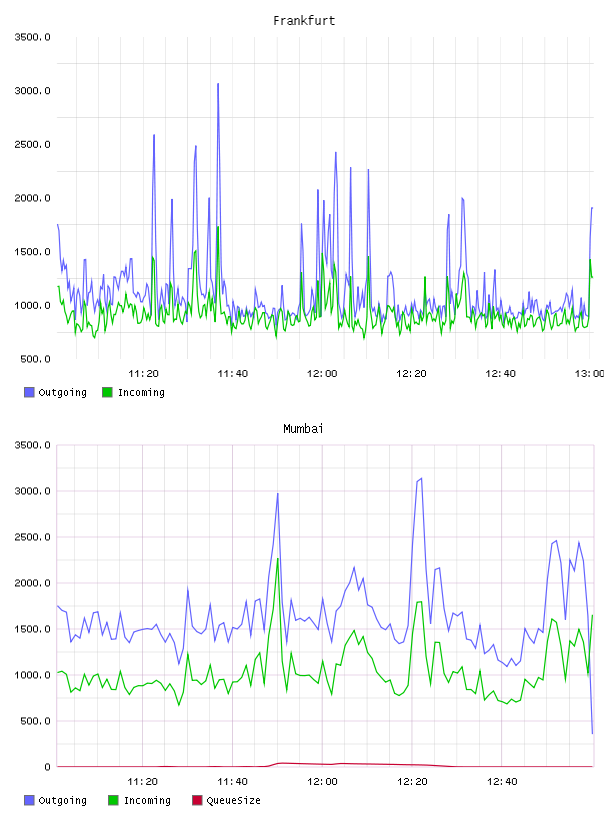
Task: Click the 1500.0 value on Frankfurt y-axis
Action: click(32, 252)
